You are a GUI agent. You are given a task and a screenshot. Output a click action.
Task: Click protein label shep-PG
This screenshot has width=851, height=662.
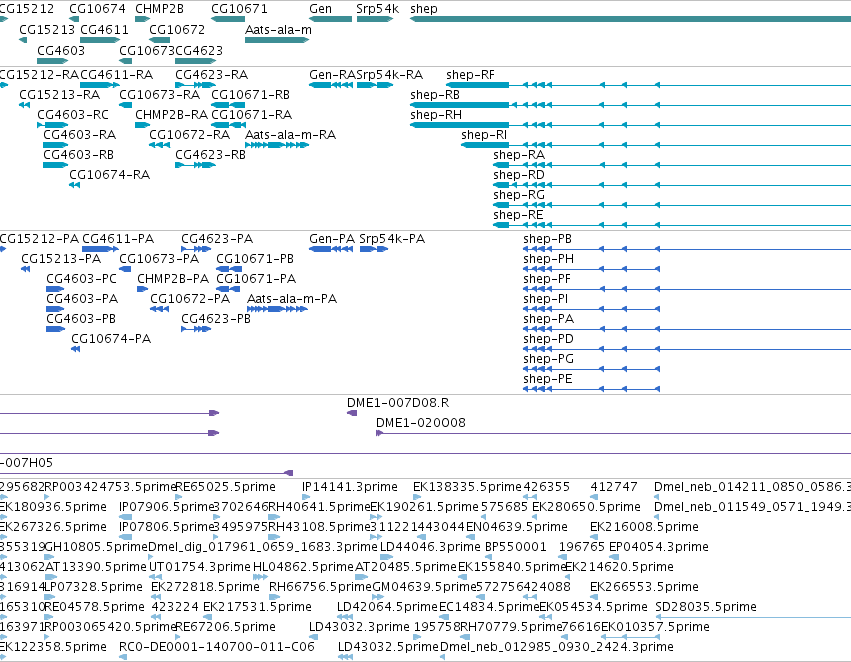[x=548, y=359]
